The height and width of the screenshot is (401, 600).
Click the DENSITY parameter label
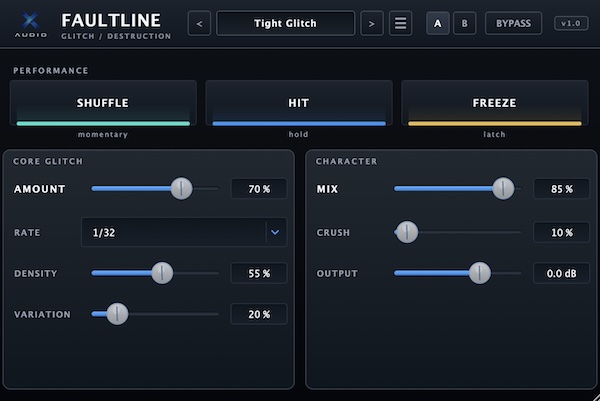[x=36, y=274]
